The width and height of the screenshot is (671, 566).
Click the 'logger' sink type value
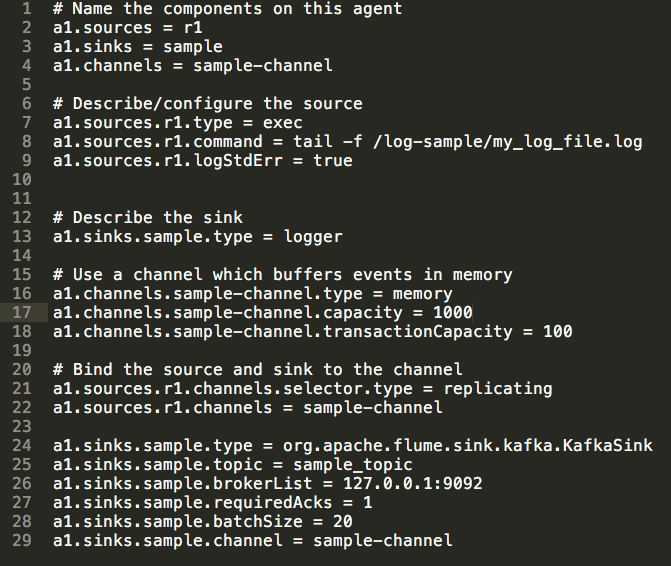(x=312, y=237)
